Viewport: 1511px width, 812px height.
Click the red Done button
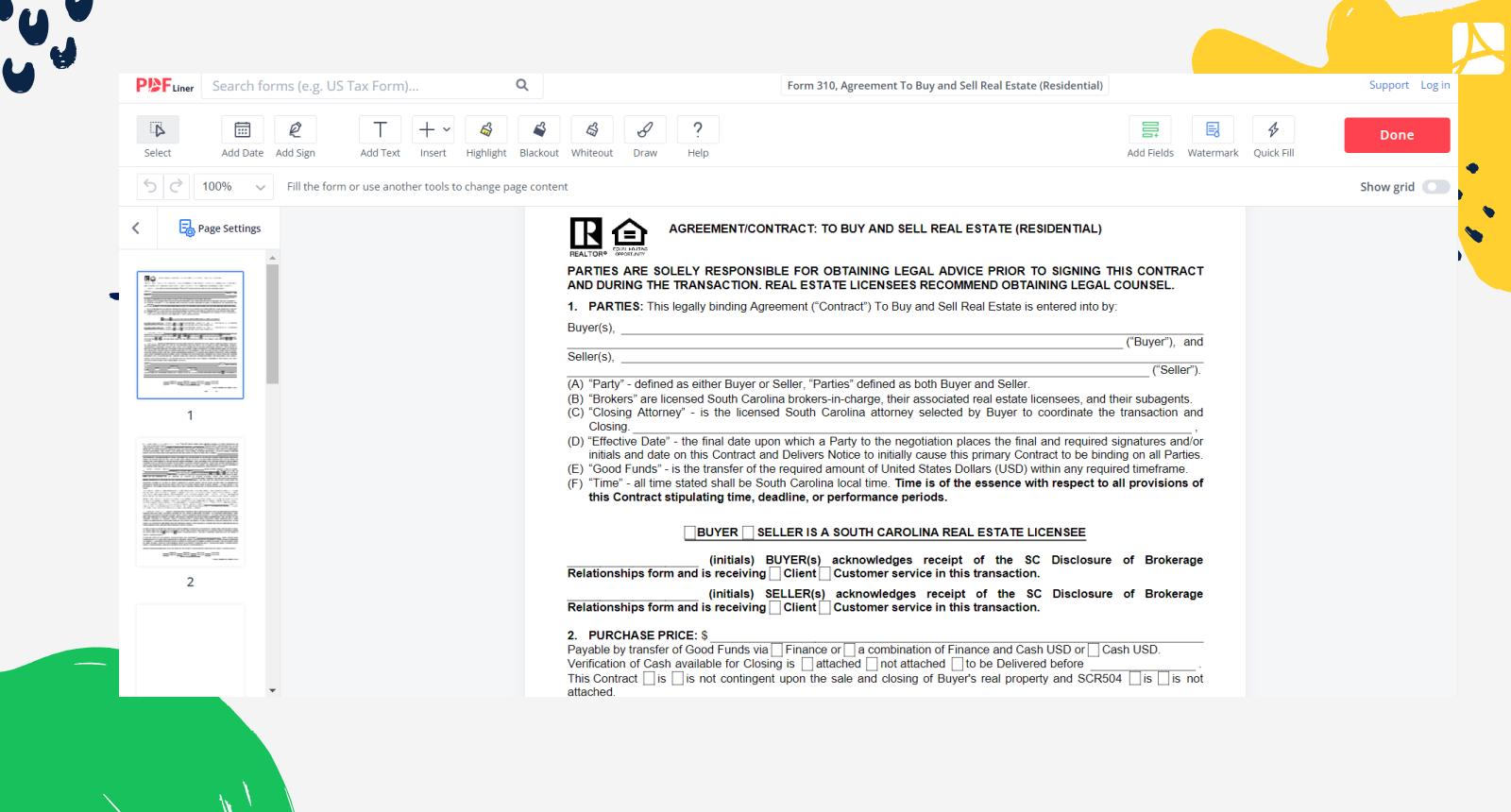pos(1397,135)
